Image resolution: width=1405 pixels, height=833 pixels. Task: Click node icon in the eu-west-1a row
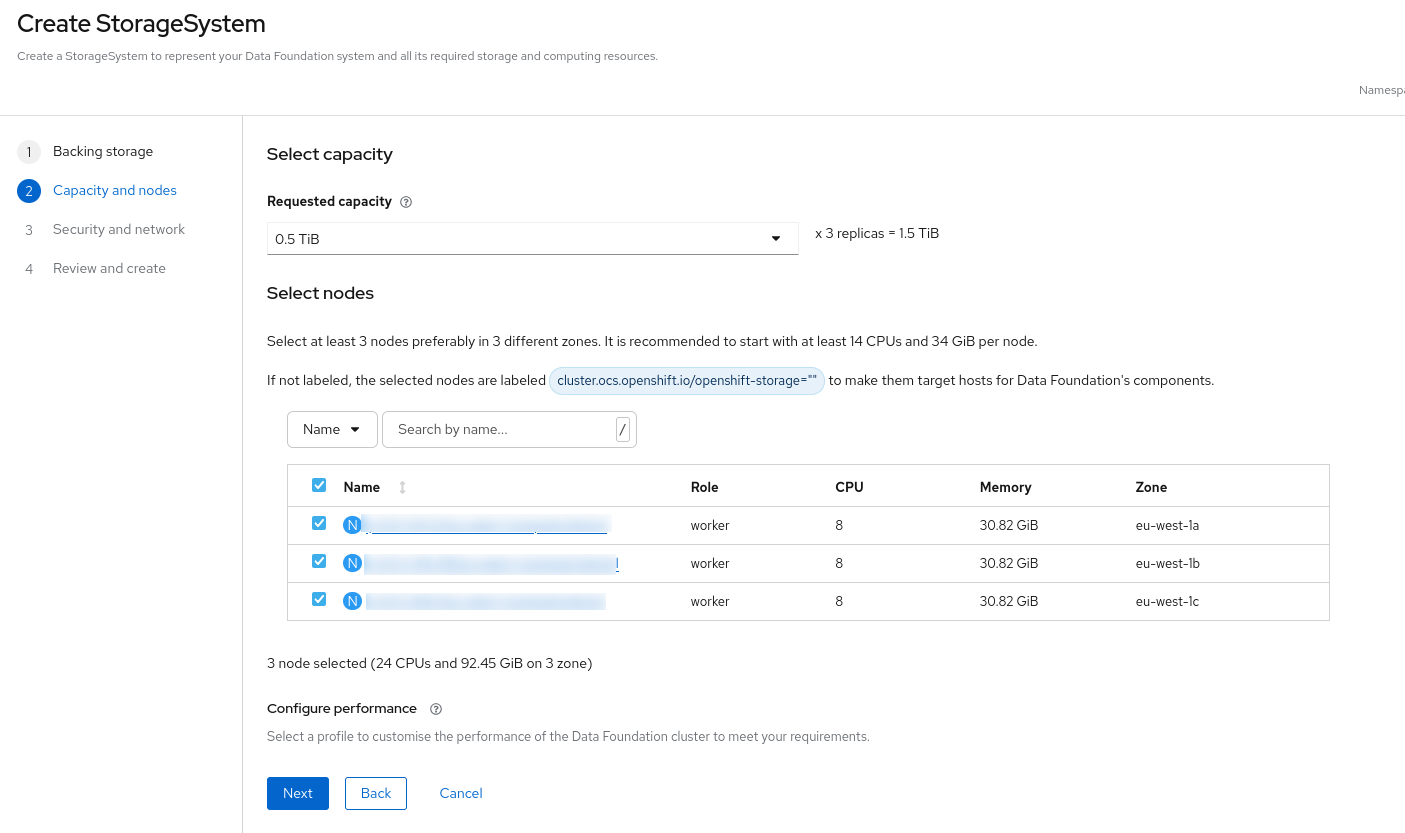pyautogui.click(x=352, y=525)
